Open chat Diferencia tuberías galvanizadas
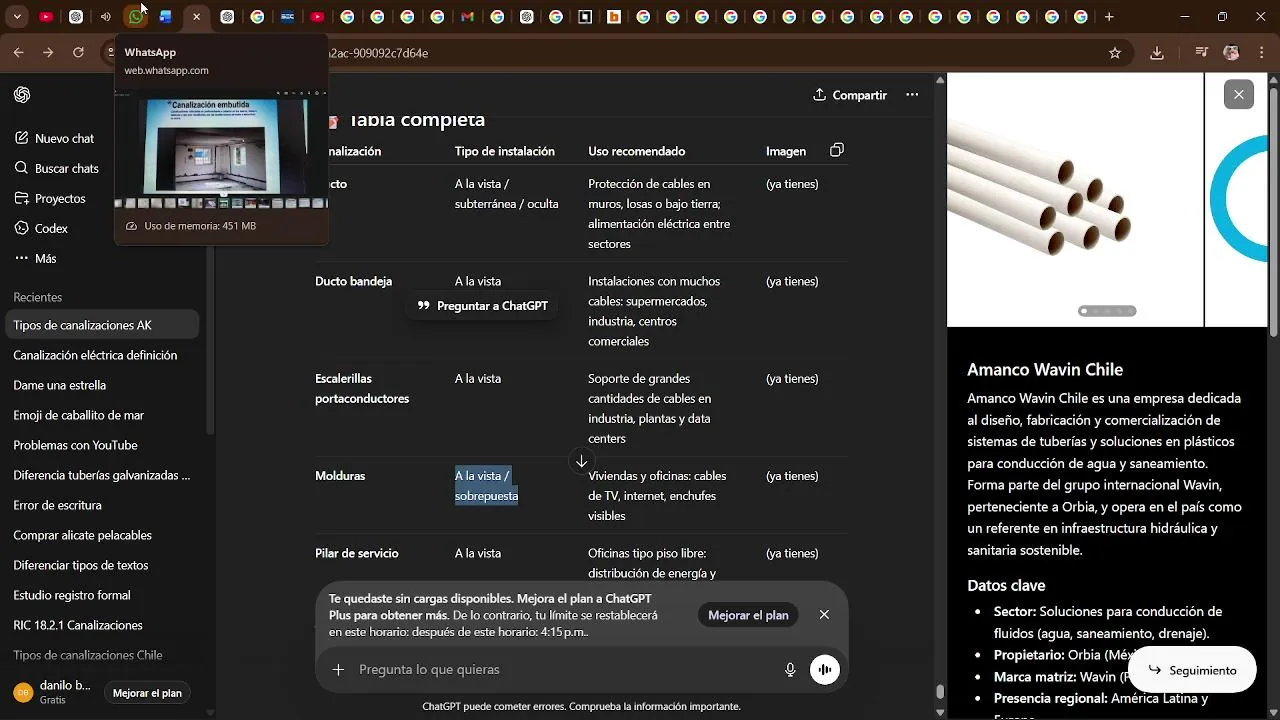1280x720 pixels. click(x=103, y=475)
